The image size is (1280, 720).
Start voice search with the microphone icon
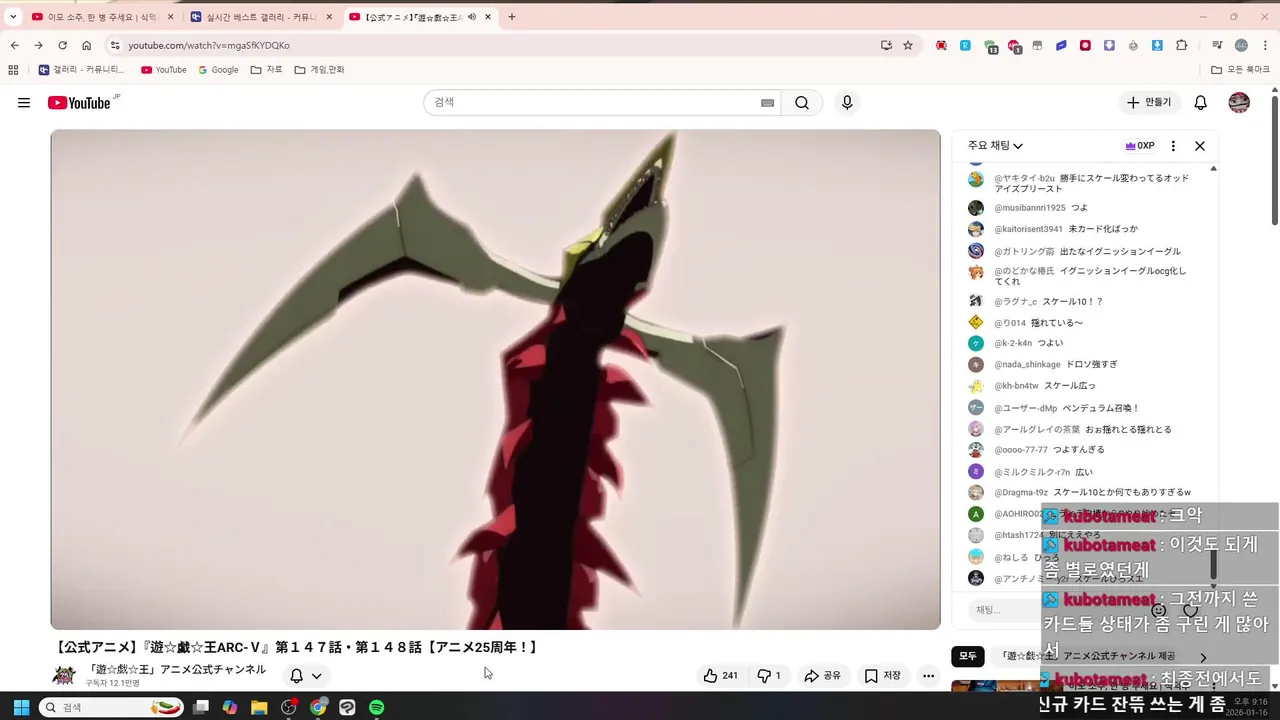tap(847, 103)
